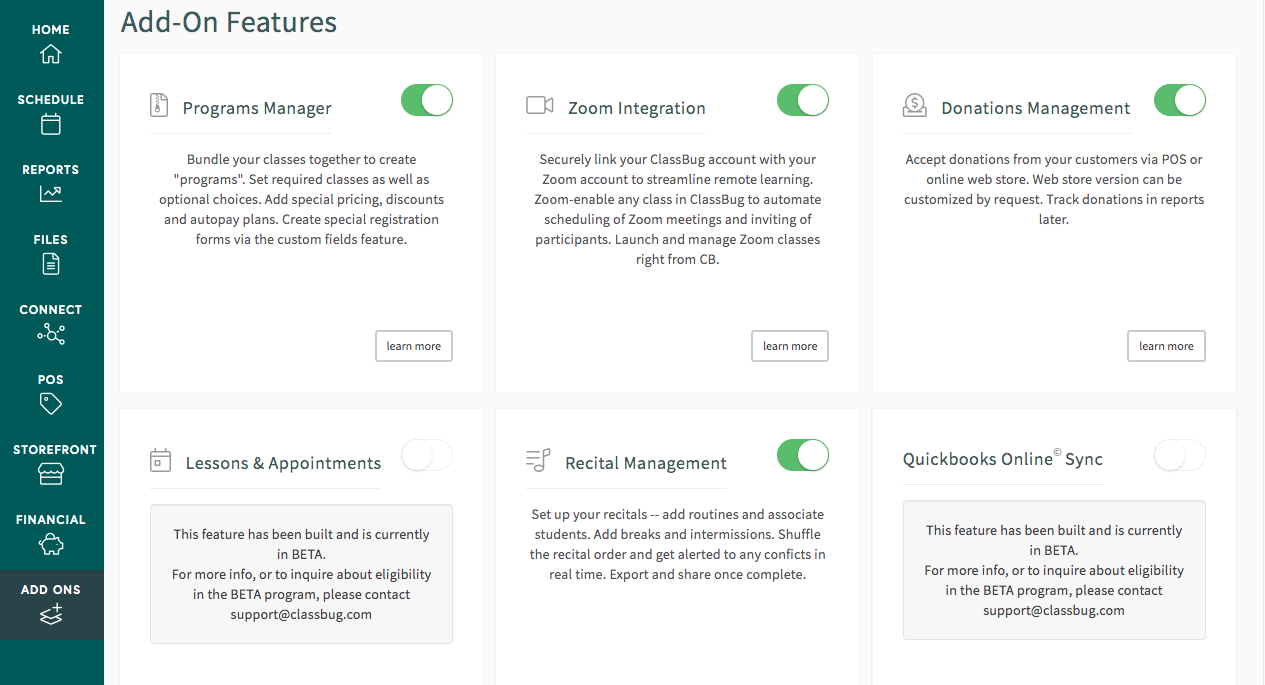
Task: Open Connect via the network nodes icon
Action: (x=51, y=334)
